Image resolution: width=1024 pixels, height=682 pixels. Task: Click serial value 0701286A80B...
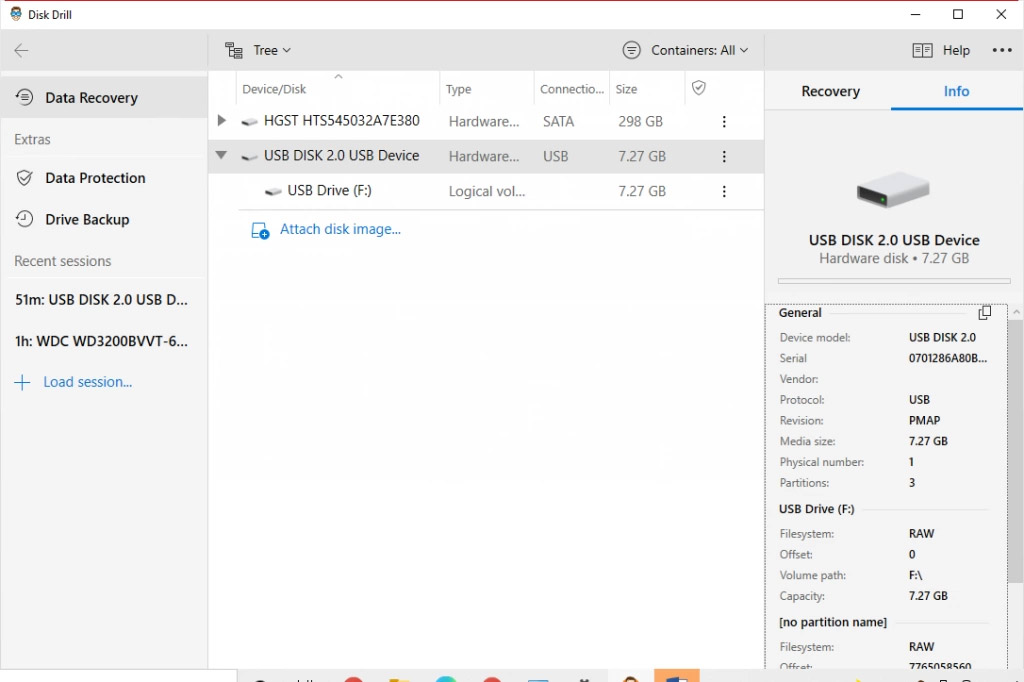948,358
